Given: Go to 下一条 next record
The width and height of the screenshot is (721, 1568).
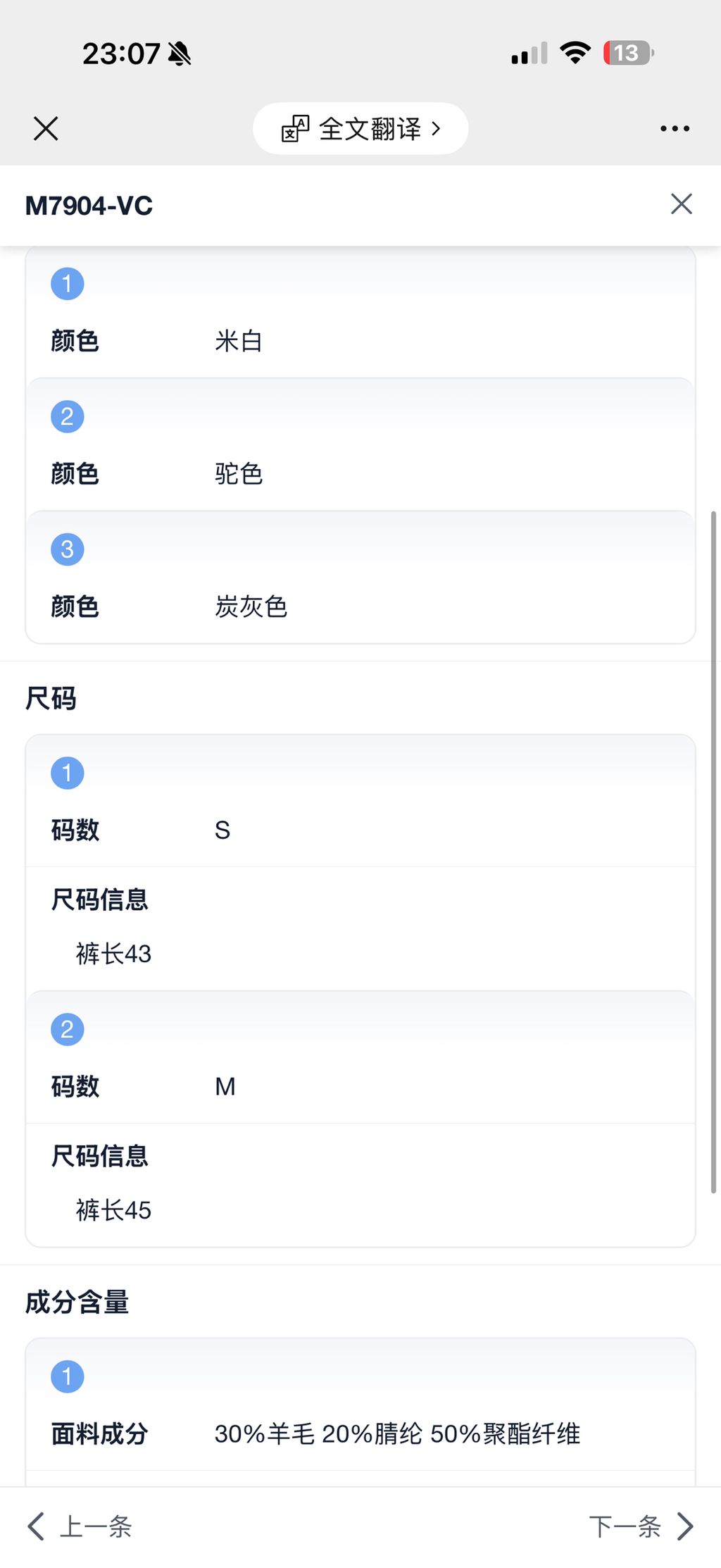Looking at the screenshot, I should coord(625,1526).
